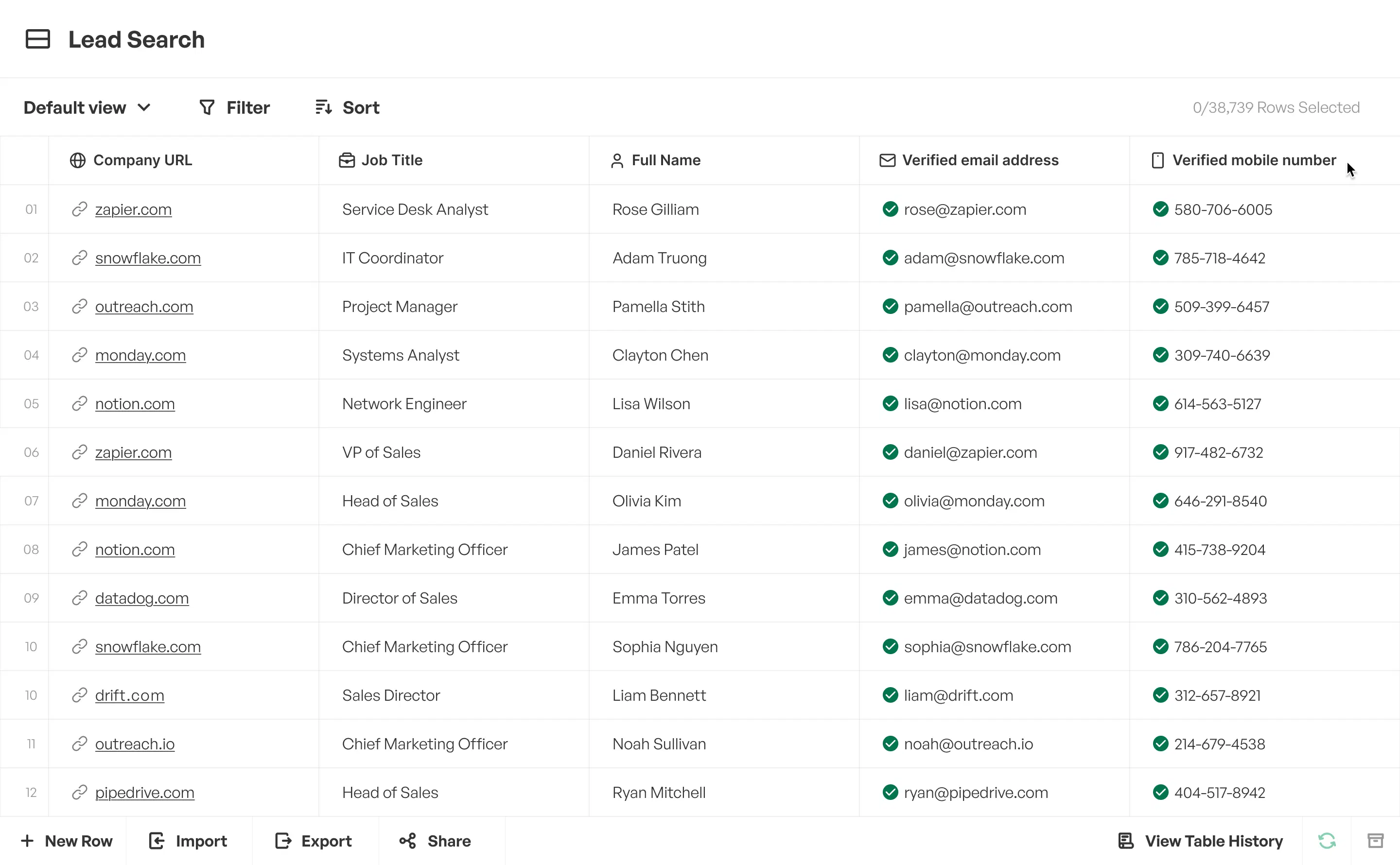Image resolution: width=1400 pixels, height=865 pixels.
Task: Click the envelope icon in Verified email address header
Action: (x=887, y=160)
